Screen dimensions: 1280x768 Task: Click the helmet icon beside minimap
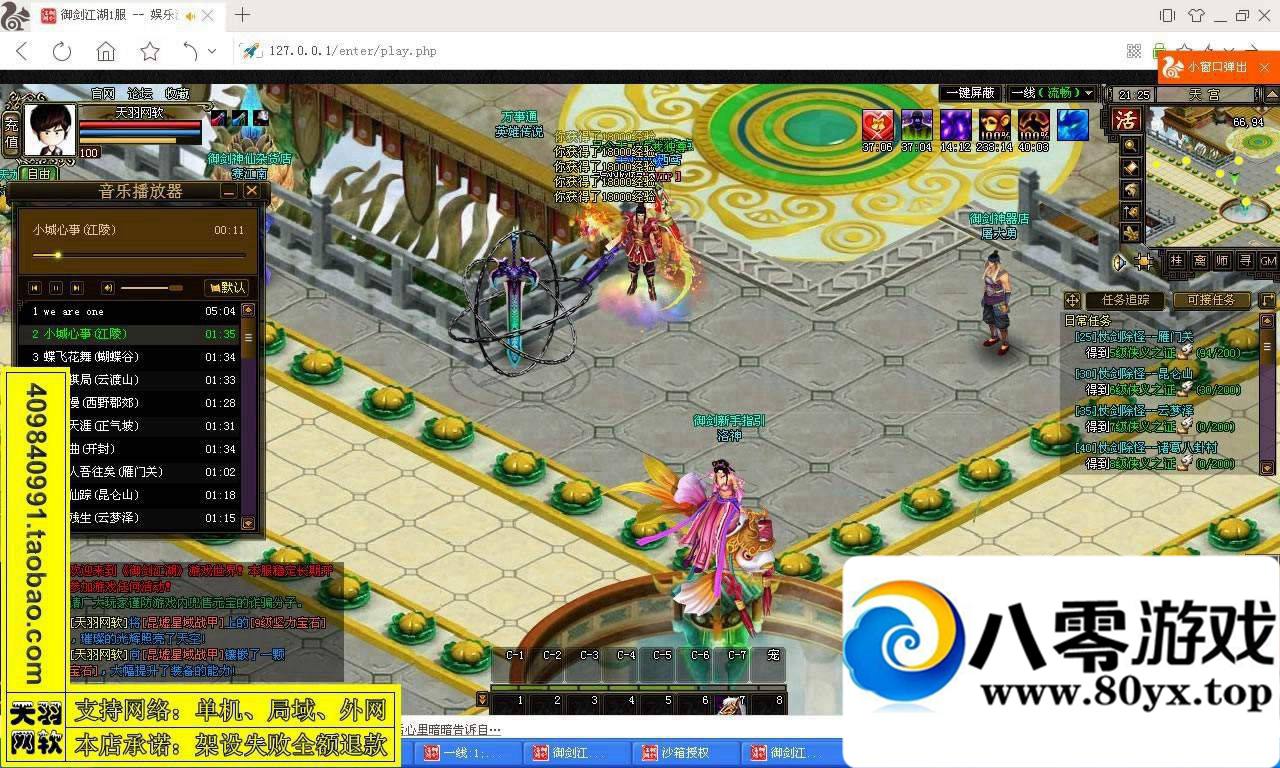coord(1130,189)
